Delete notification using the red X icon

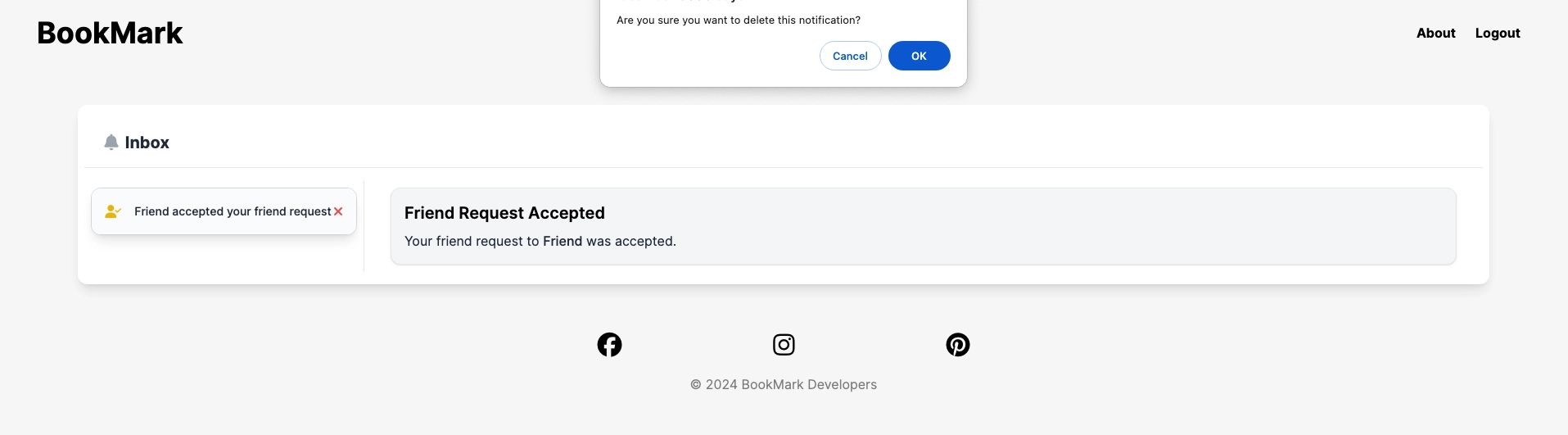(338, 211)
